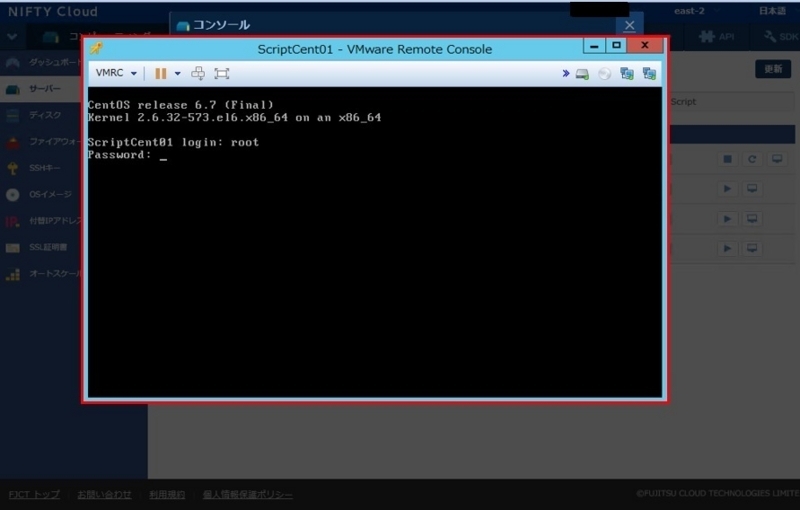Click the red IP icon in sidebar

(13, 221)
